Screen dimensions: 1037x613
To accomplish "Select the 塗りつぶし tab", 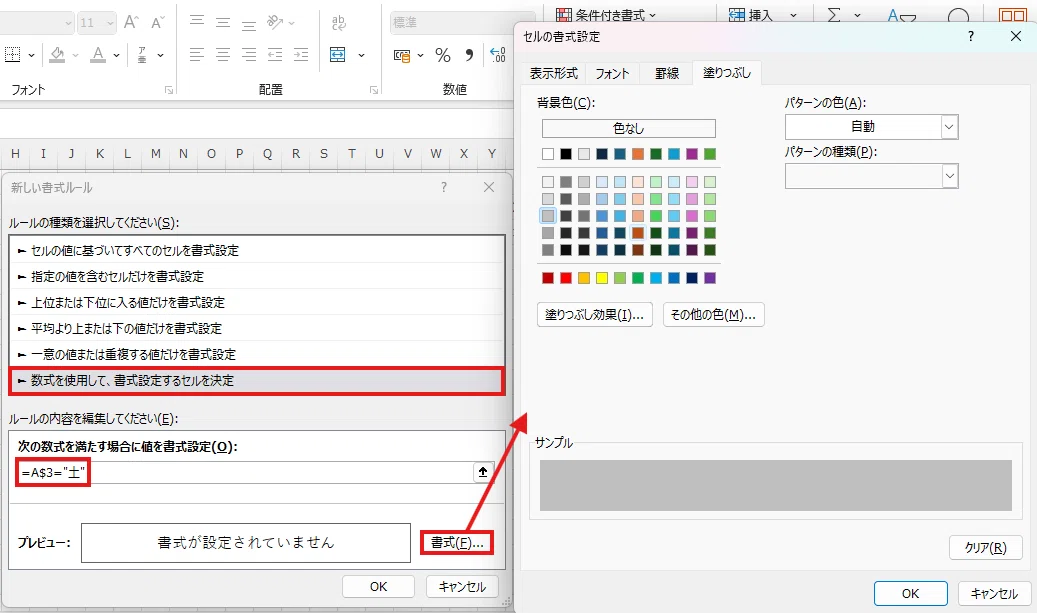I will (727, 73).
